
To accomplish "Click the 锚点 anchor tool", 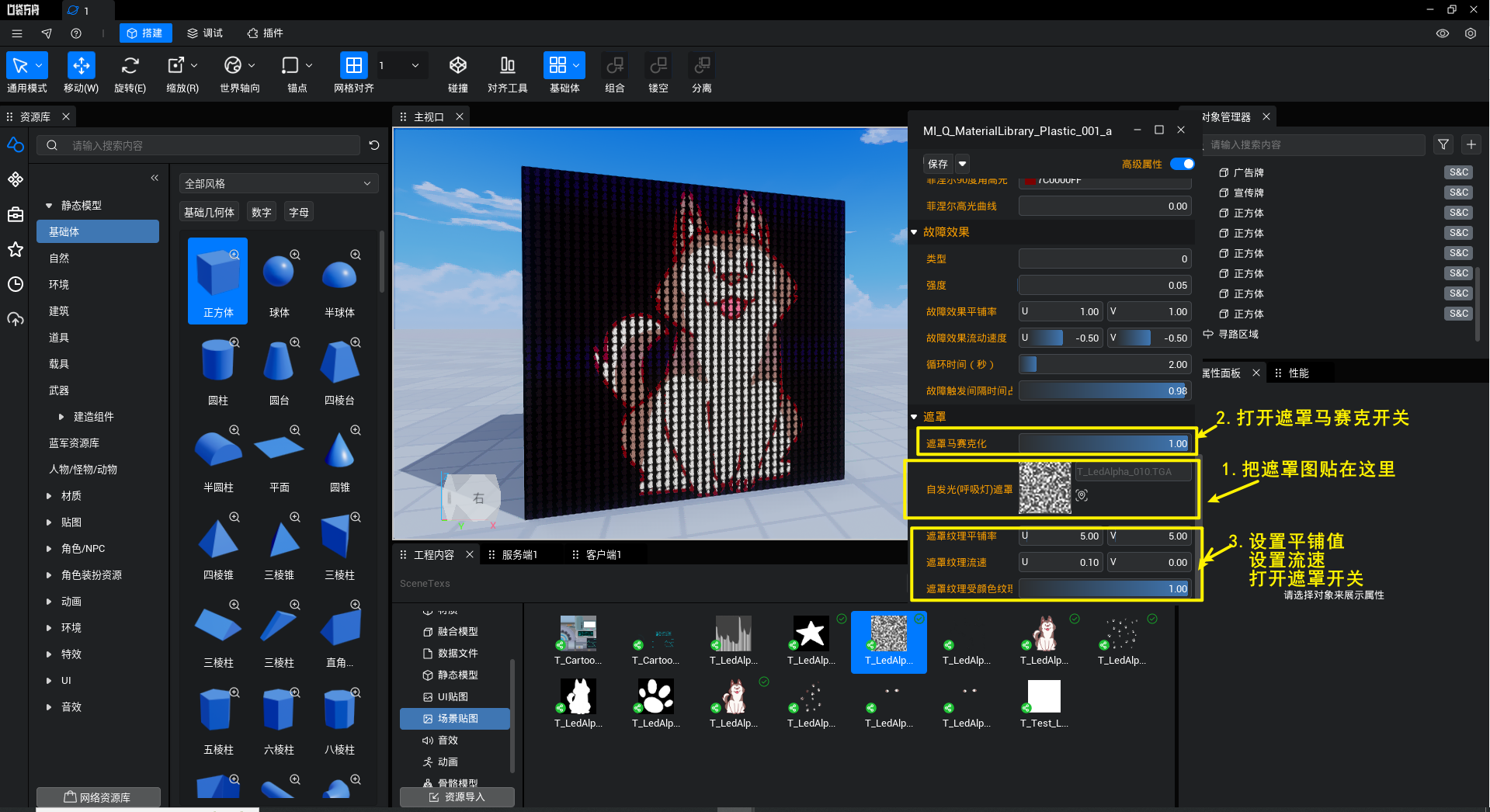I will click(x=290, y=66).
